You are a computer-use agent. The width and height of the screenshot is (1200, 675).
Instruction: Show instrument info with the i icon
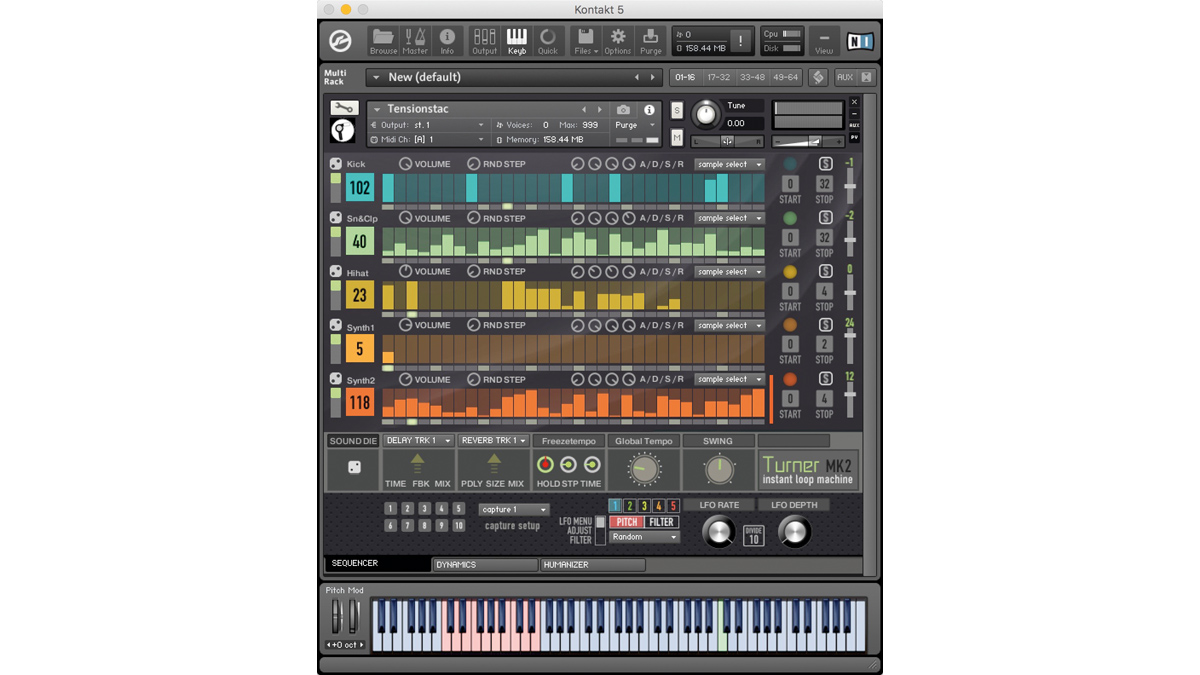pyautogui.click(x=649, y=110)
